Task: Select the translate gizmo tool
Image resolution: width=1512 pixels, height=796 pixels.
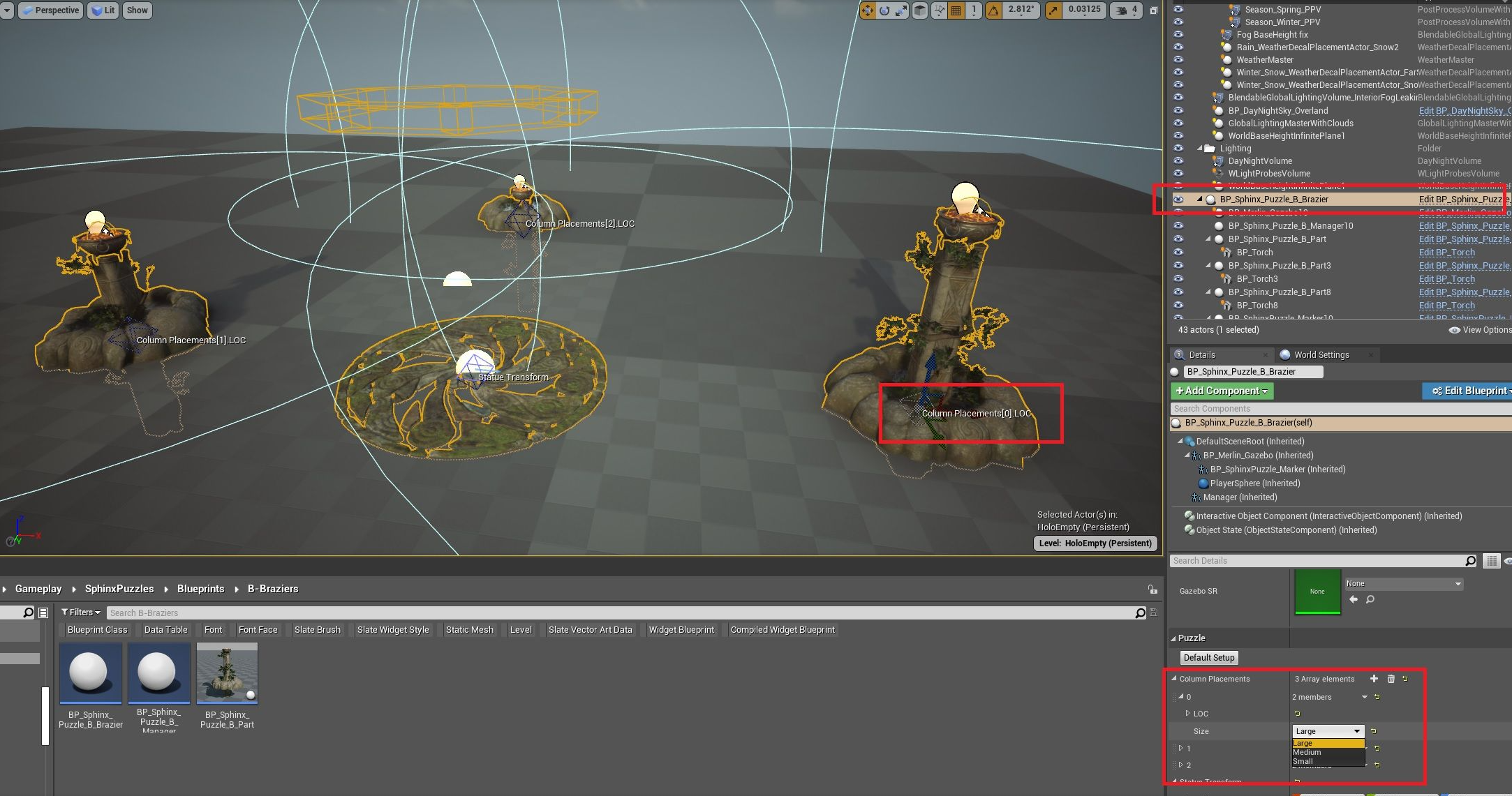Action: (x=868, y=10)
